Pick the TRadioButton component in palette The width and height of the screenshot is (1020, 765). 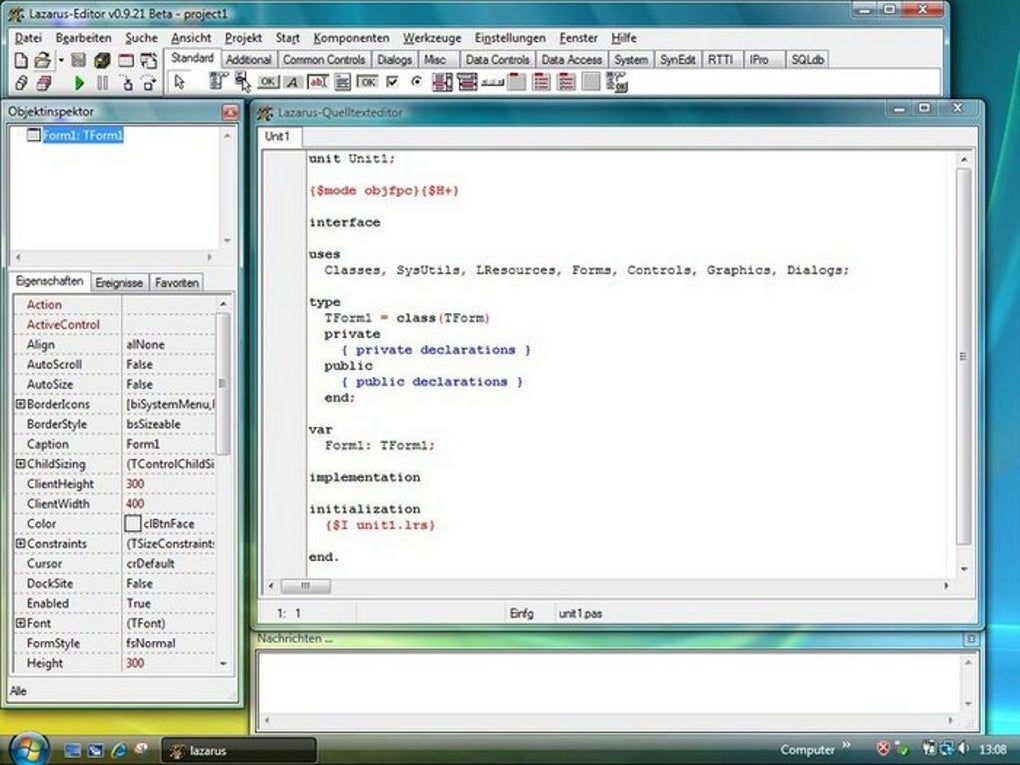(x=416, y=82)
